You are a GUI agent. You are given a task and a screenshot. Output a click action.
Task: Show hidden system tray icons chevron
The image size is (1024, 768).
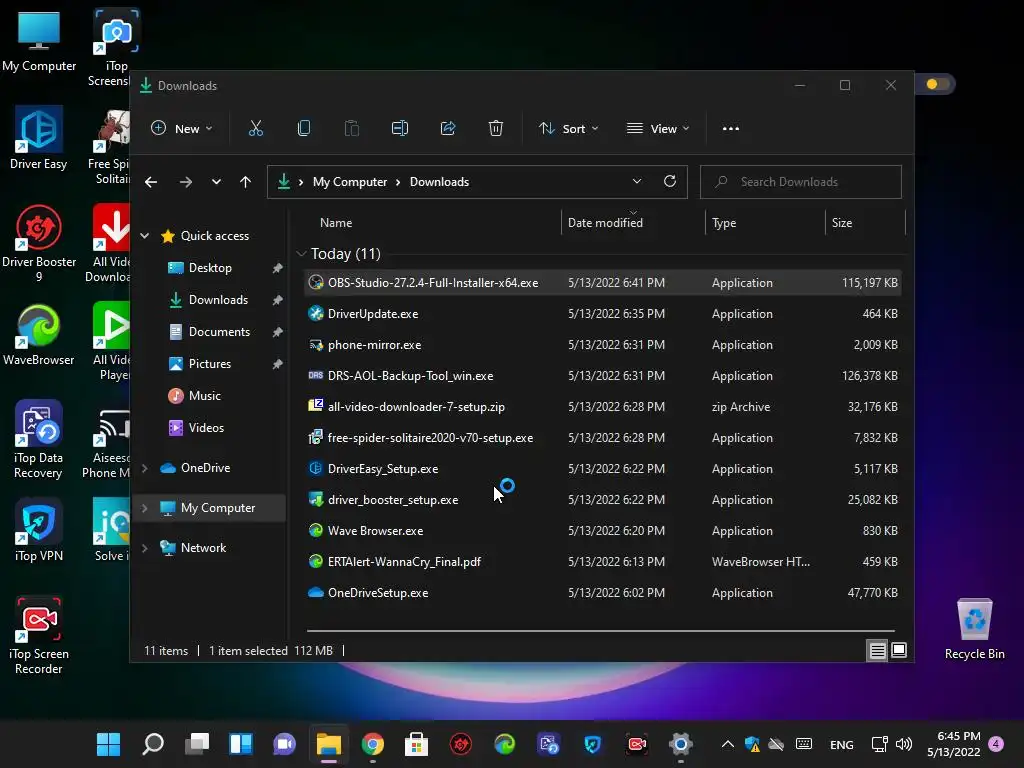[x=727, y=744]
